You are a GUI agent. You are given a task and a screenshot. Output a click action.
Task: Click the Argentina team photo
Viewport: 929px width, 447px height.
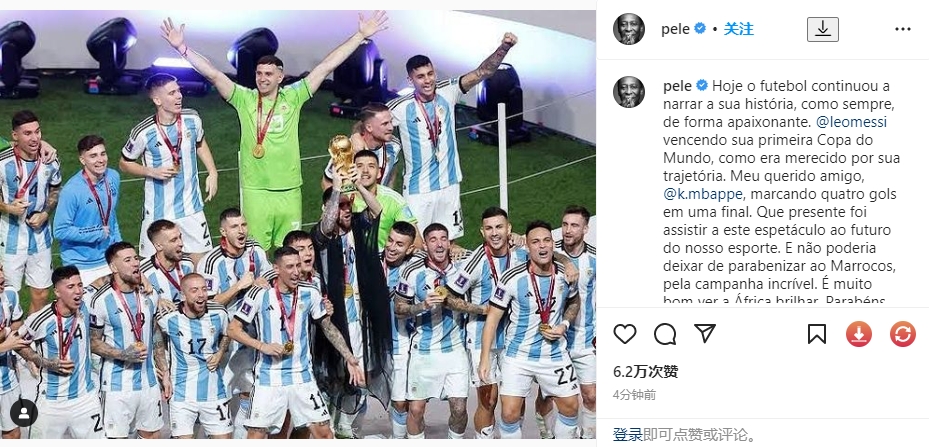[298, 225]
